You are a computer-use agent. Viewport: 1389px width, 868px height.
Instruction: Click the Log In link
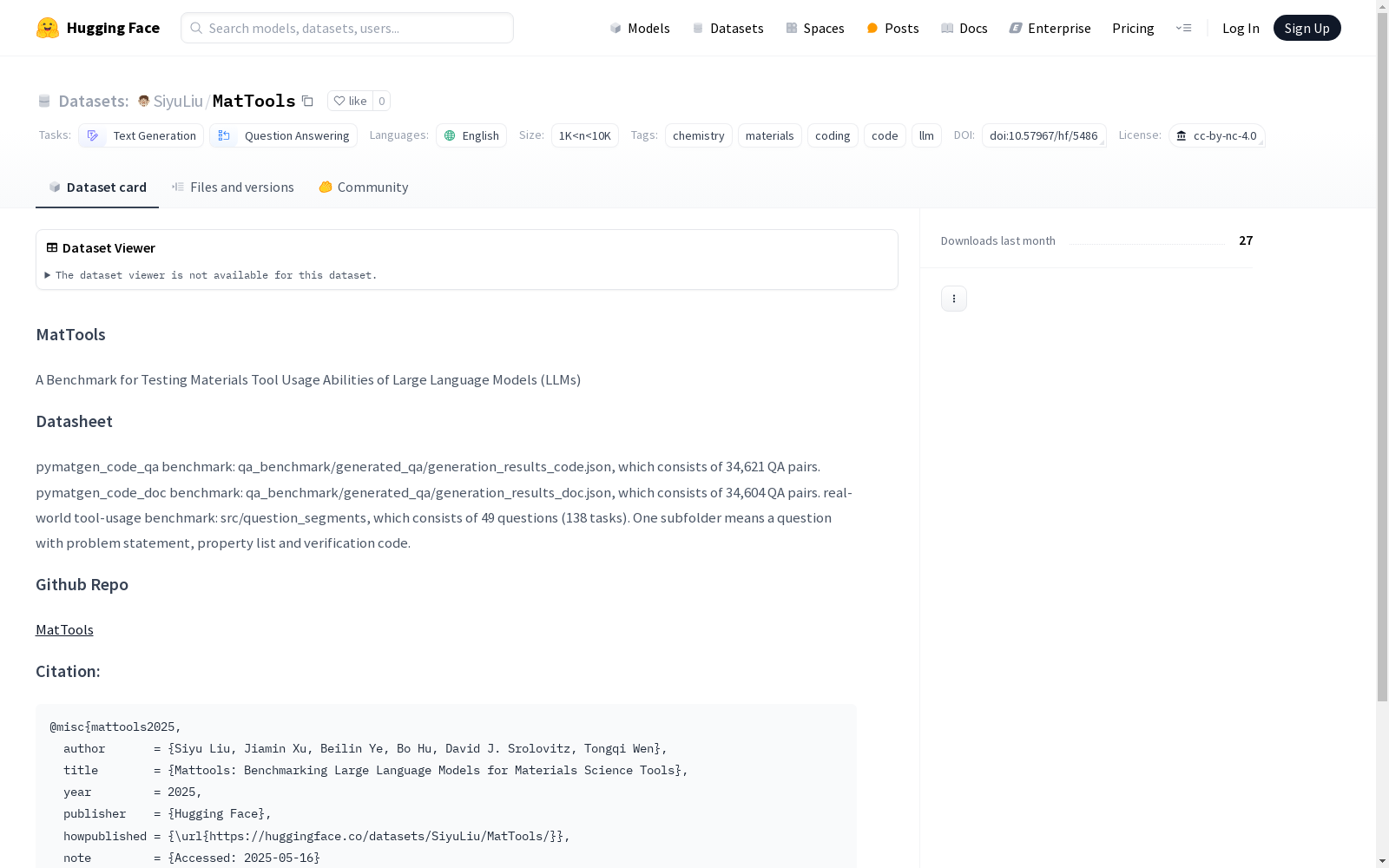(1241, 28)
